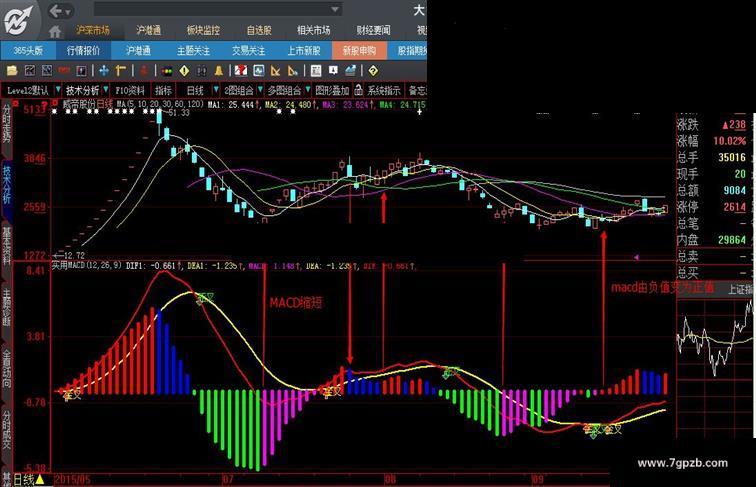Image resolution: width=756 pixels, height=487 pixels.
Task: Open the back-history dropdown arrow
Action: point(68,12)
